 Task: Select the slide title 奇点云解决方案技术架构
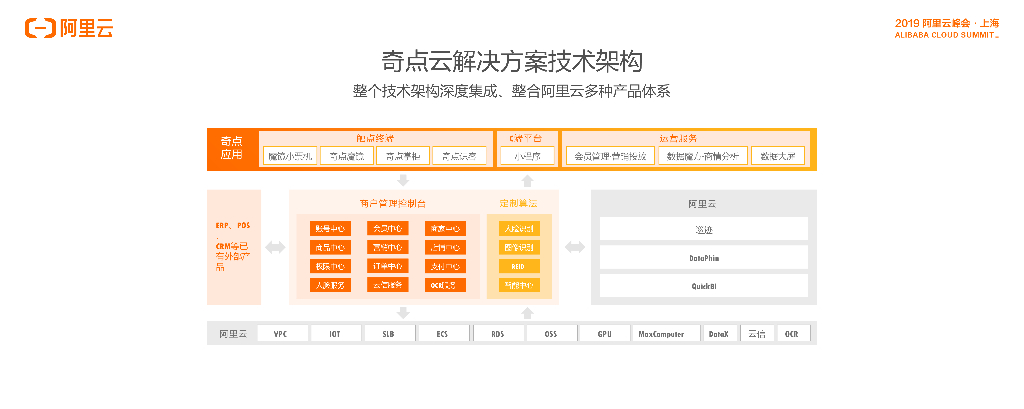(x=512, y=62)
